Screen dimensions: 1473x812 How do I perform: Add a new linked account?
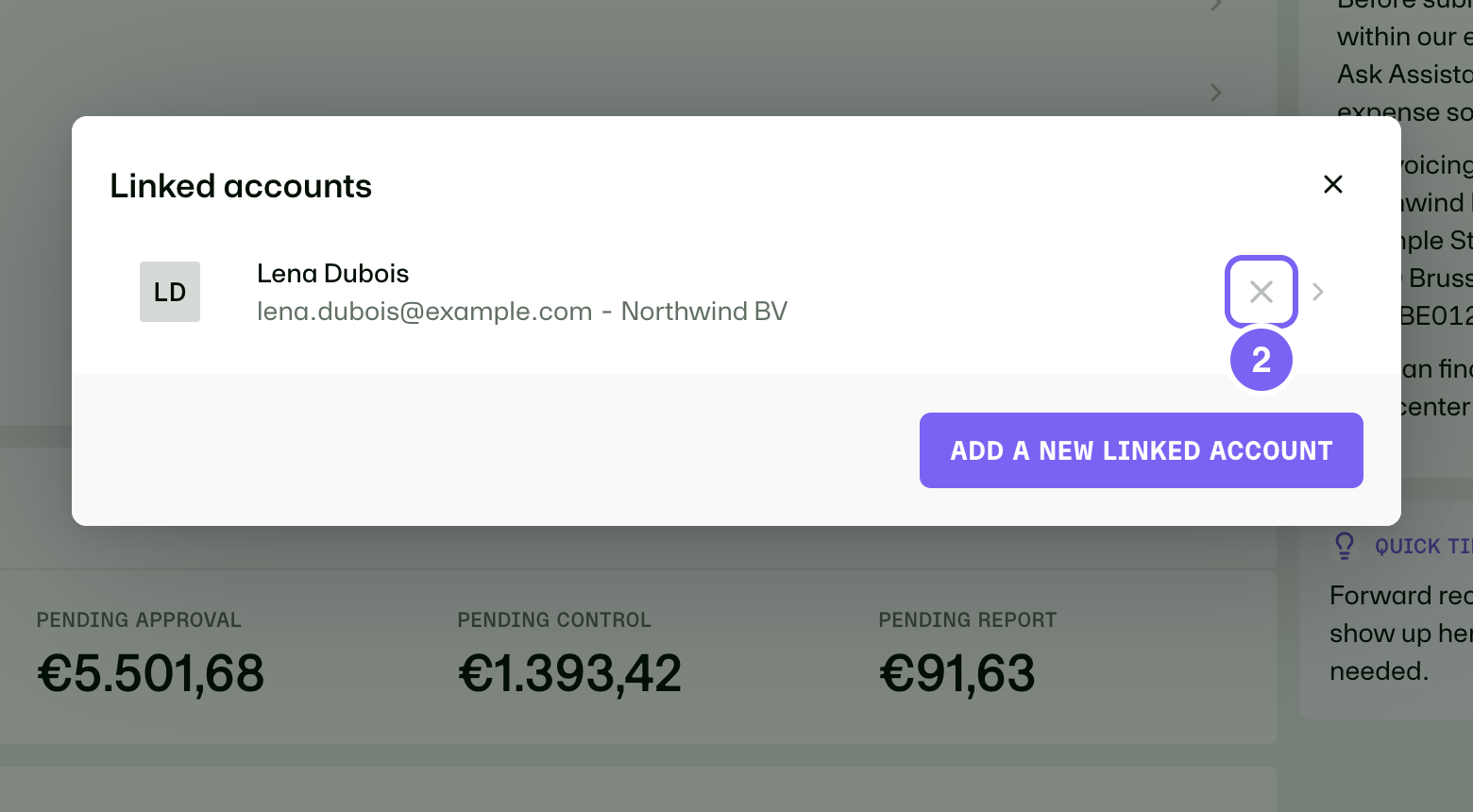[1142, 450]
